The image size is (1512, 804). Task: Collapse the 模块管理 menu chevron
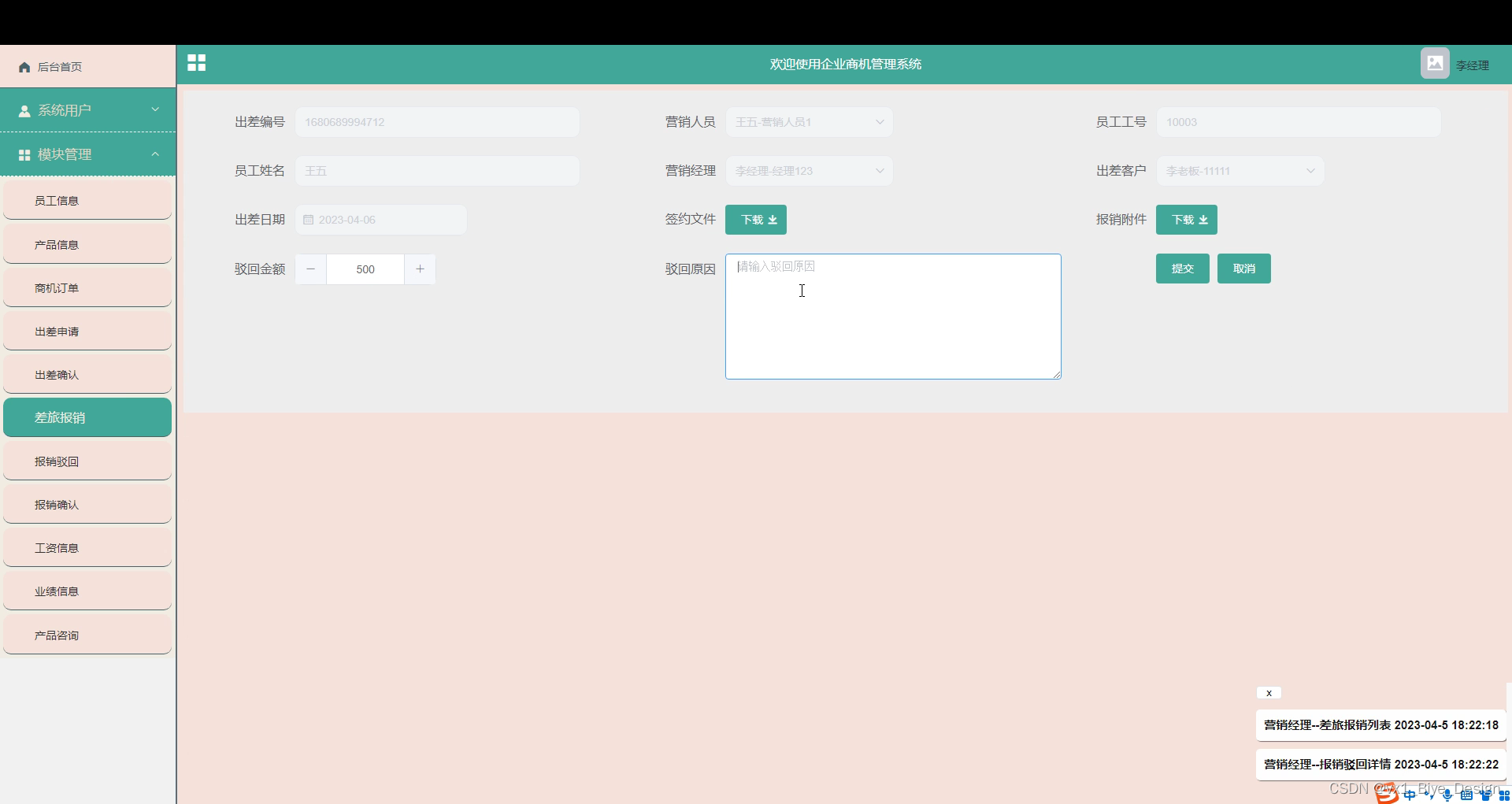click(x=155, y=154)
